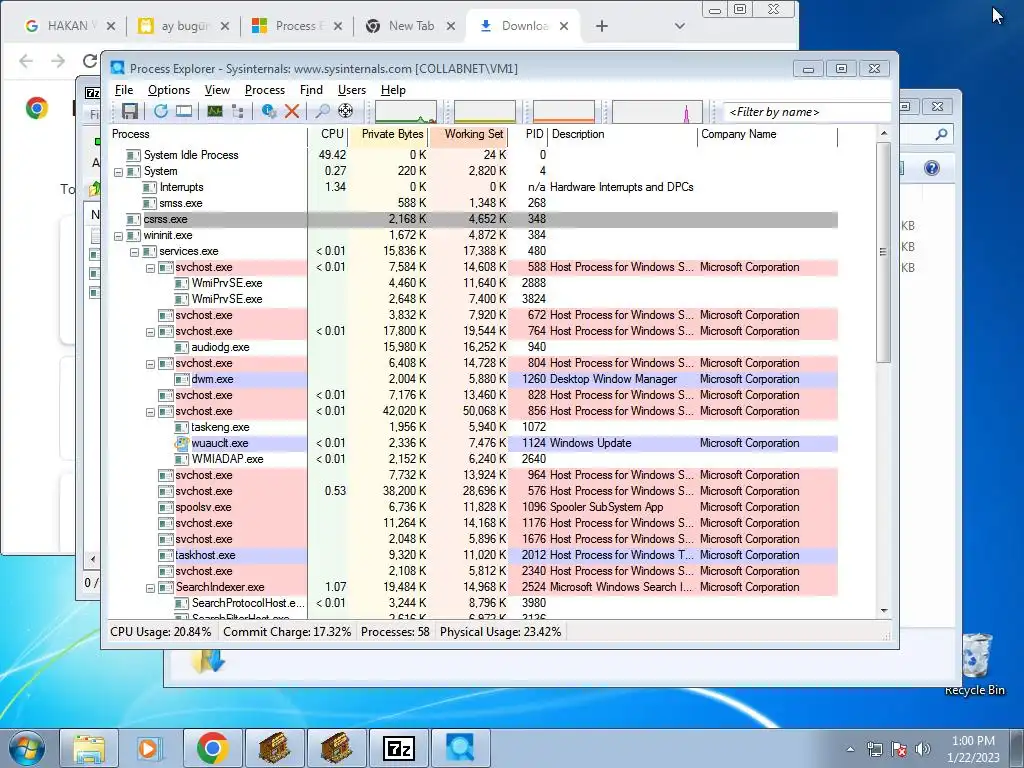Click the vertical scrollbar thumb in process list

(x=883, y=252)
